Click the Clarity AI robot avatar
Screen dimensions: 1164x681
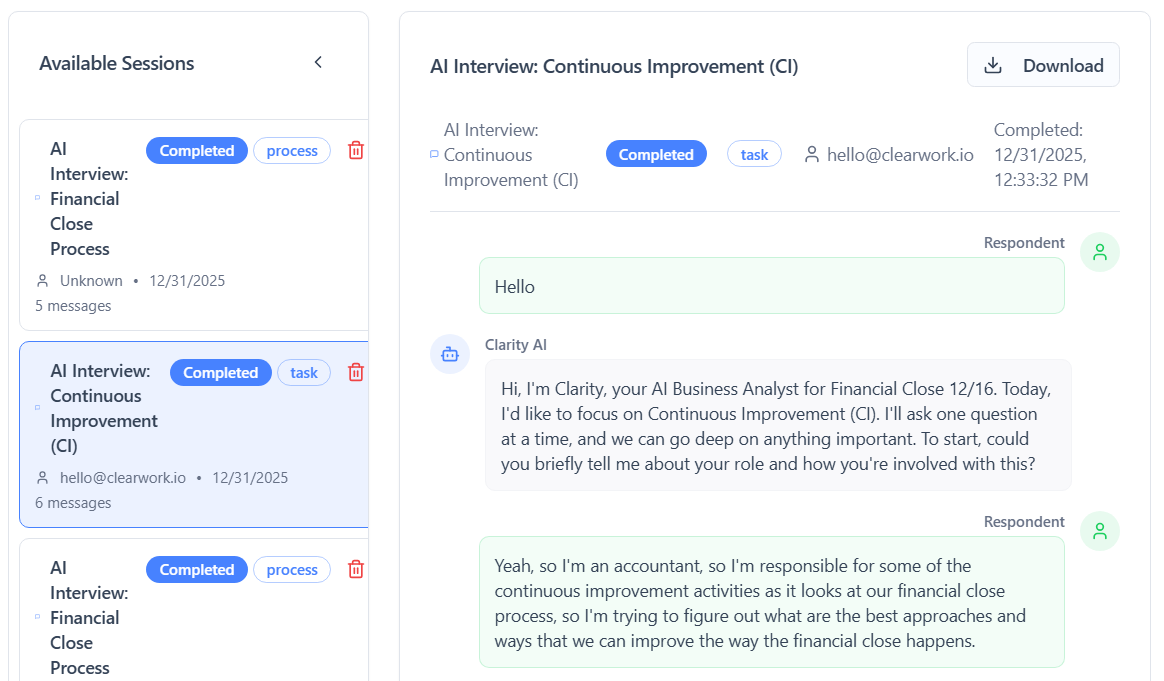(x=450, y=354)
